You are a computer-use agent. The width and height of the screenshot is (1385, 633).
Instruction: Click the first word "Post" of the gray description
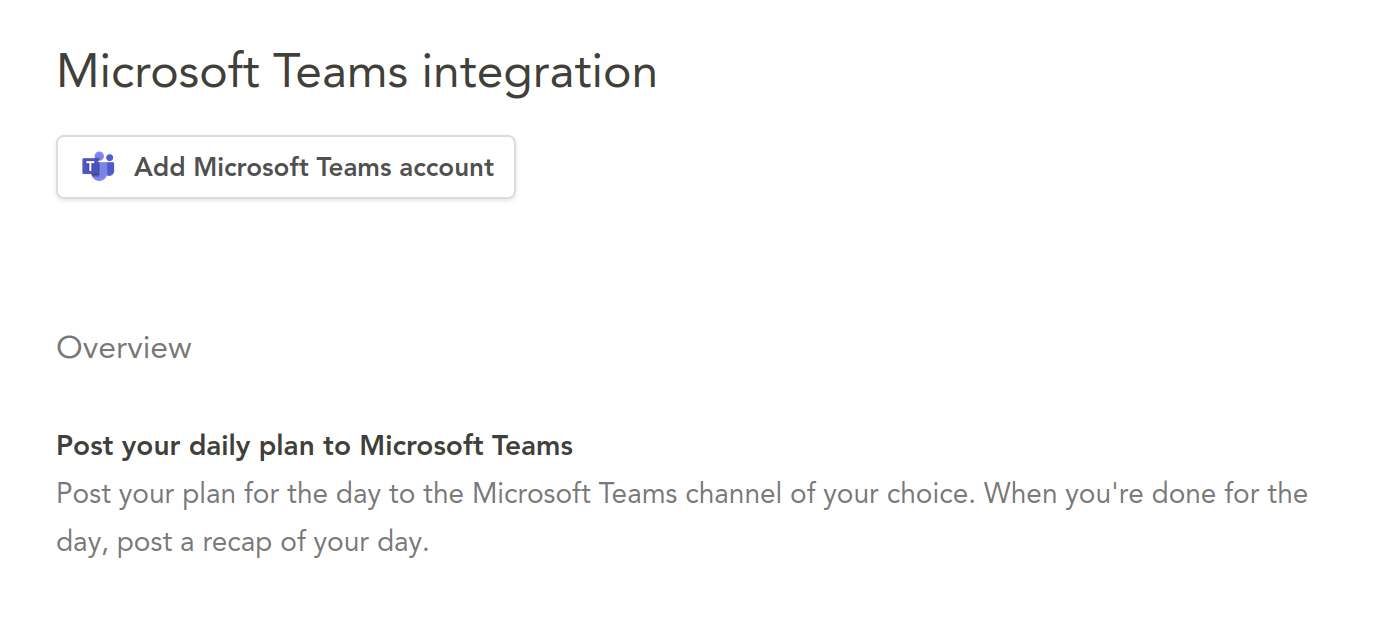coord(83,494)
